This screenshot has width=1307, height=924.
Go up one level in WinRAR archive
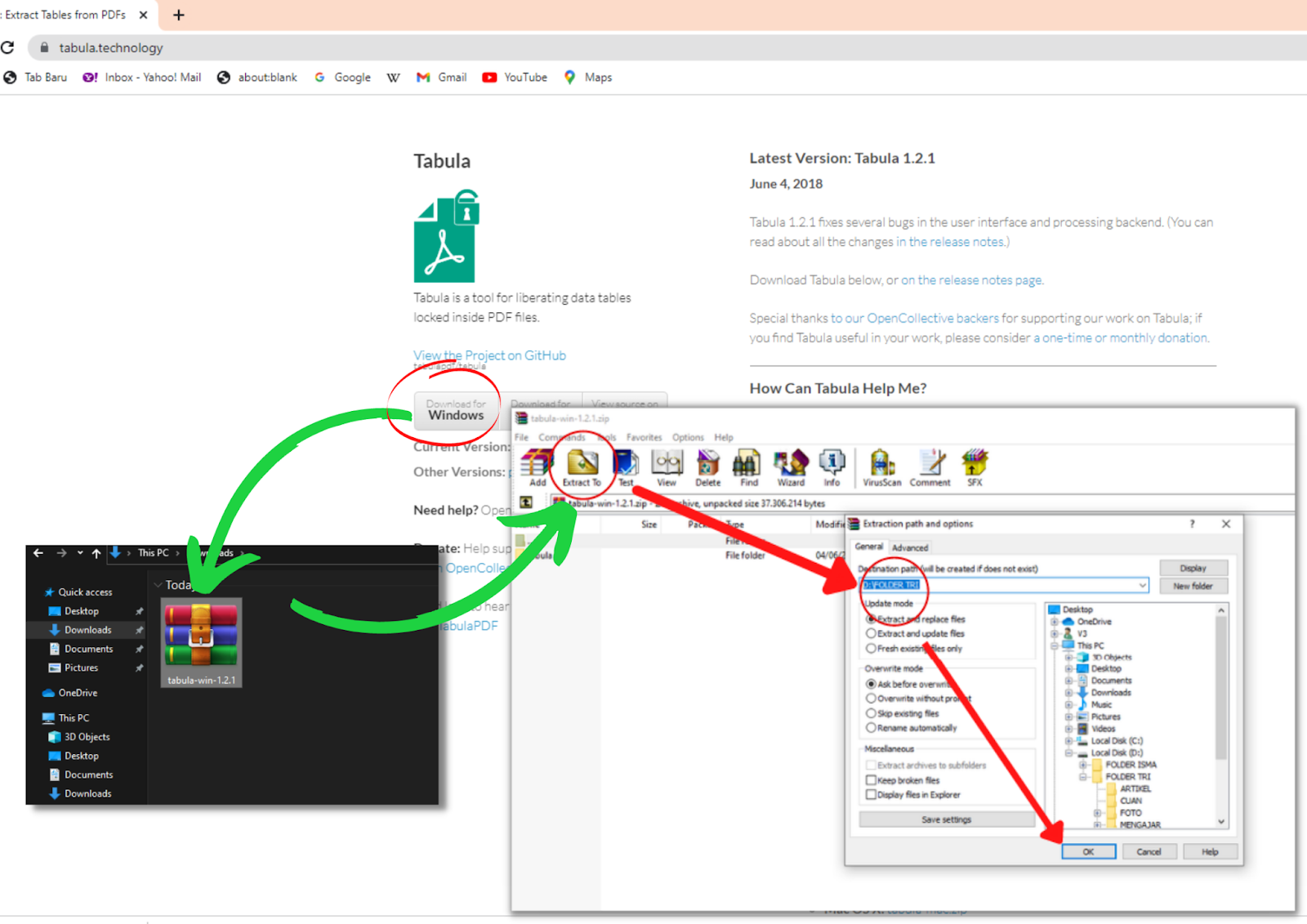527,502
